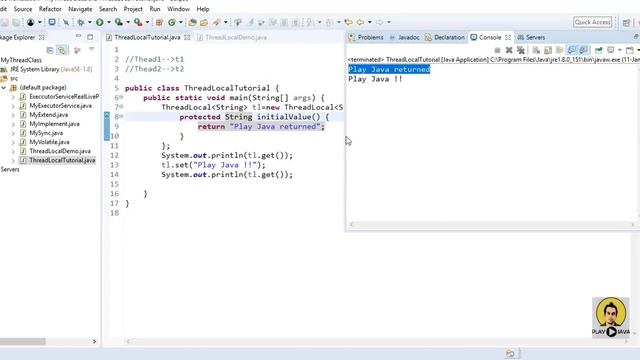This screenshot has width=640, height=360.
Task: Open External Tools dropdown arrow
Action: tap(147, 22)
